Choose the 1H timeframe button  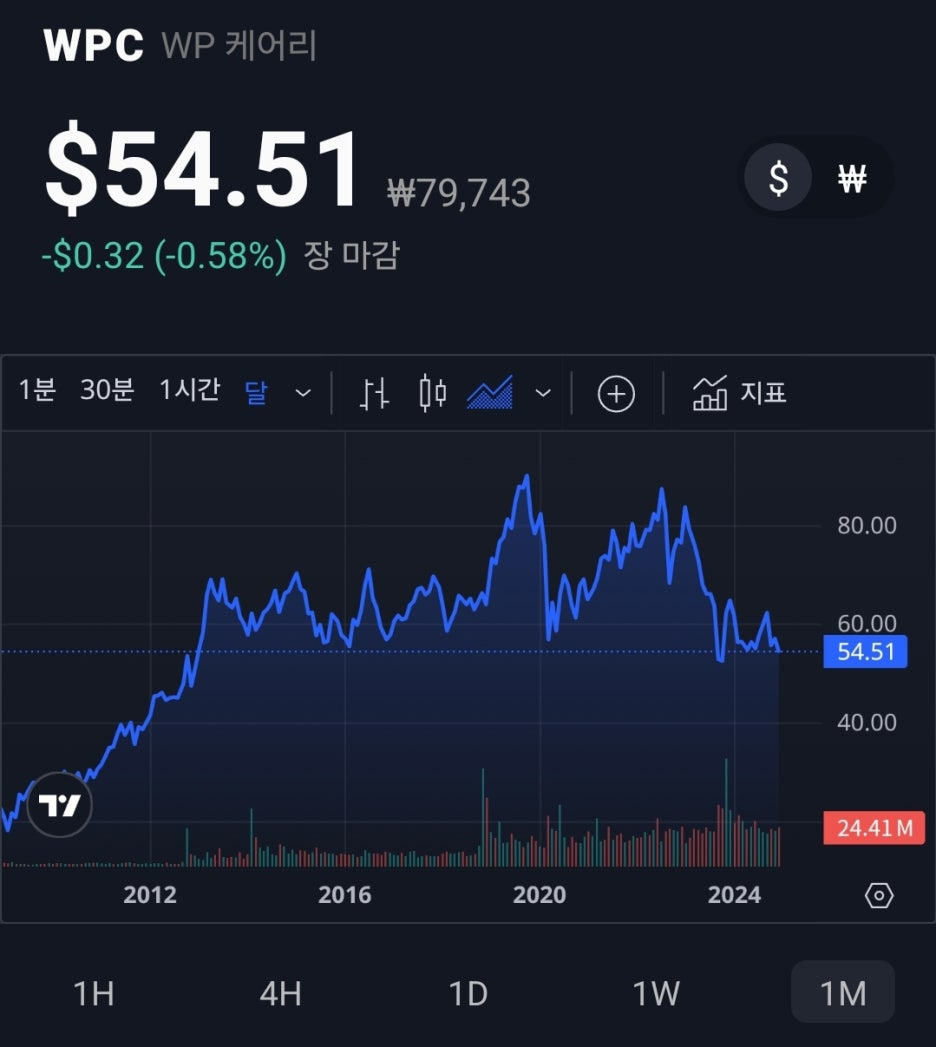click(x=93, y=994)
